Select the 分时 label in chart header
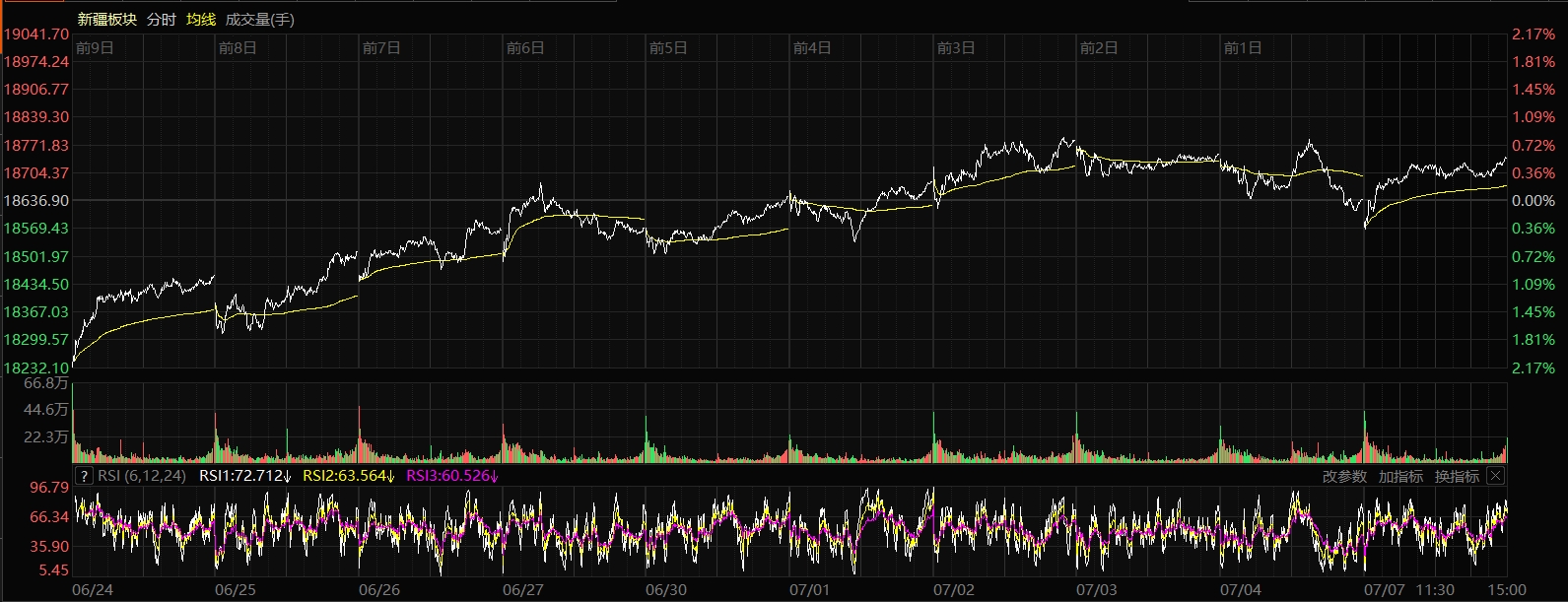Image resolution: width=1568 pixels, height=602 pixels. tap(161, 19)
